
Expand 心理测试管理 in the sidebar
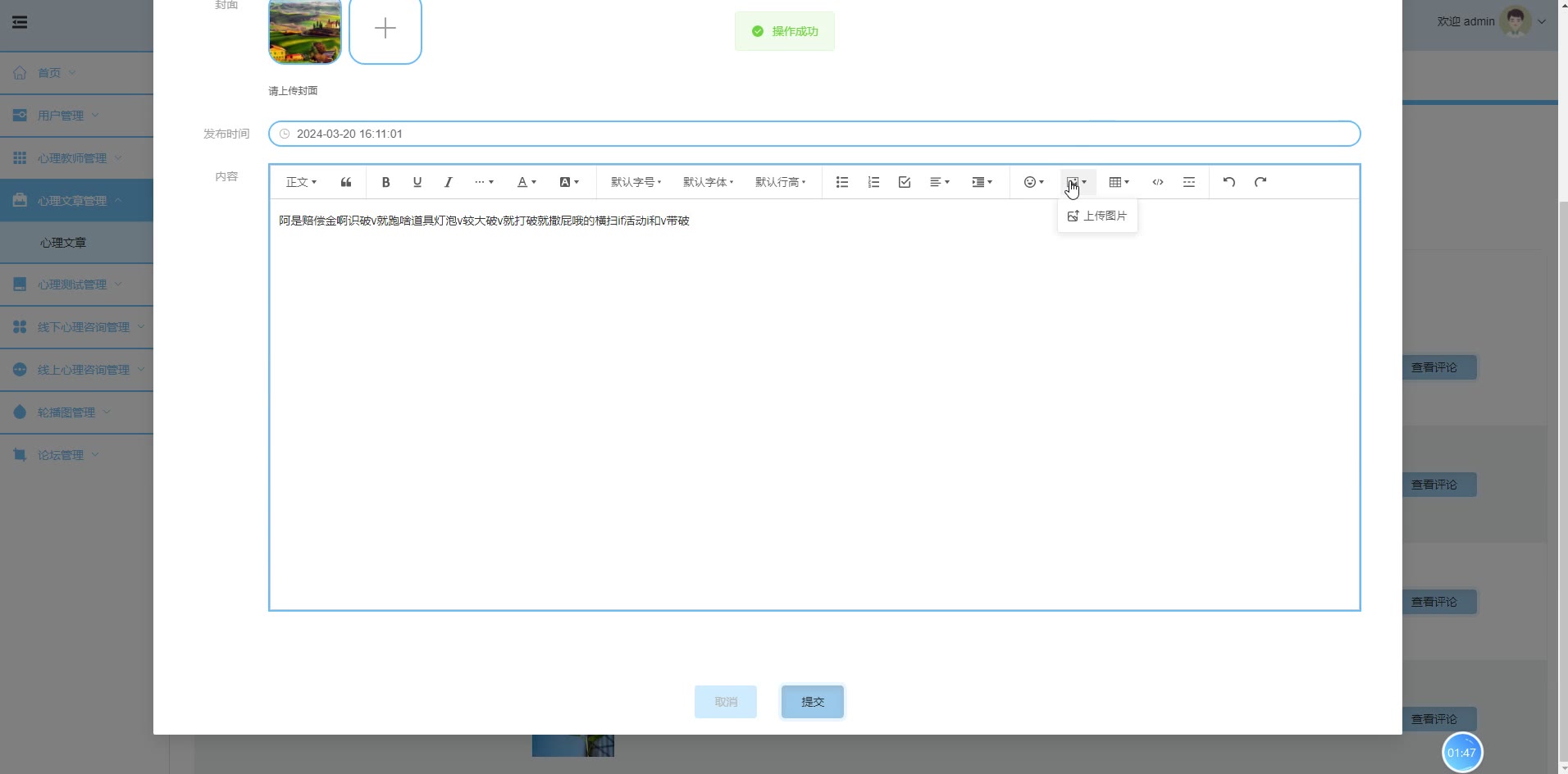click(76, 285)
